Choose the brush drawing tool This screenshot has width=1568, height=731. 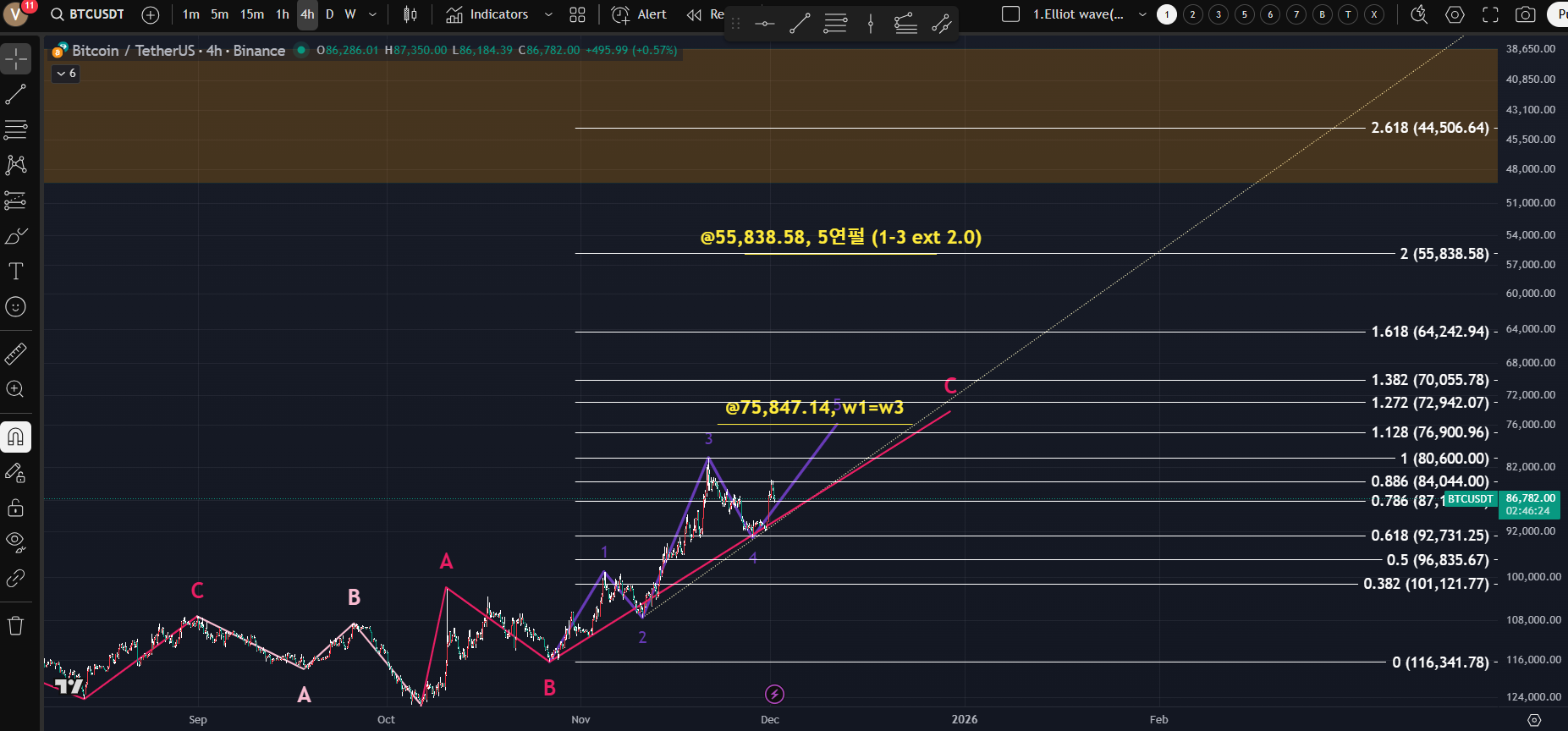16,236
